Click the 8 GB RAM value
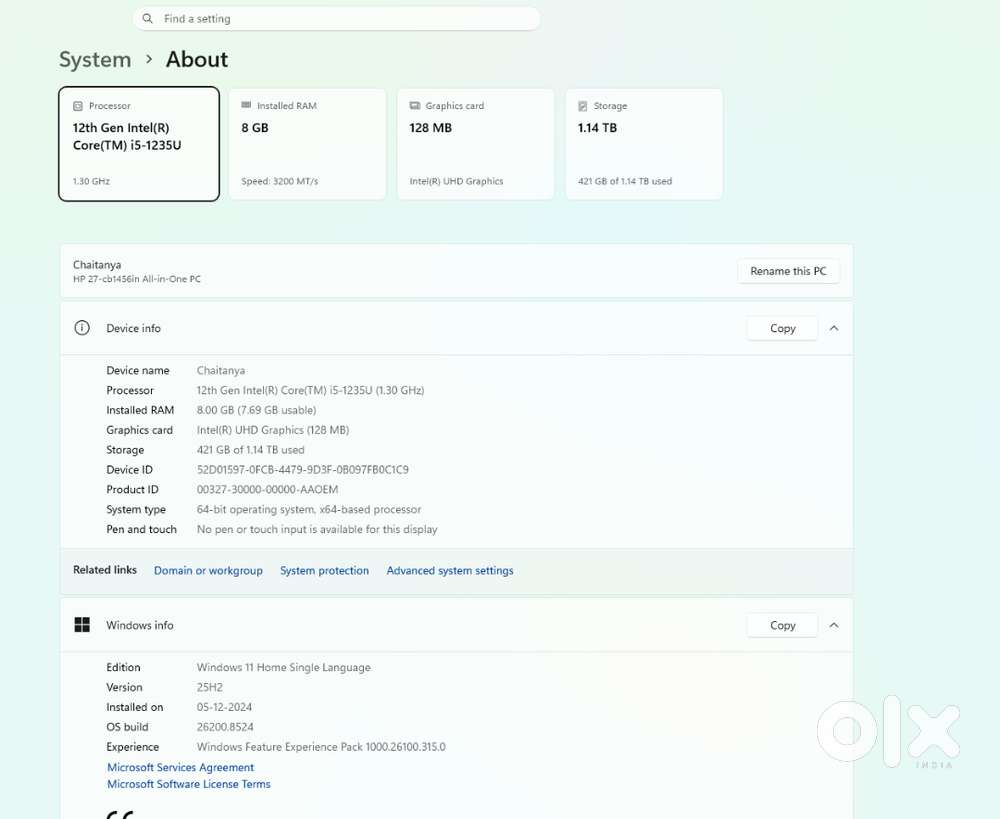 [x=254, y=128]
